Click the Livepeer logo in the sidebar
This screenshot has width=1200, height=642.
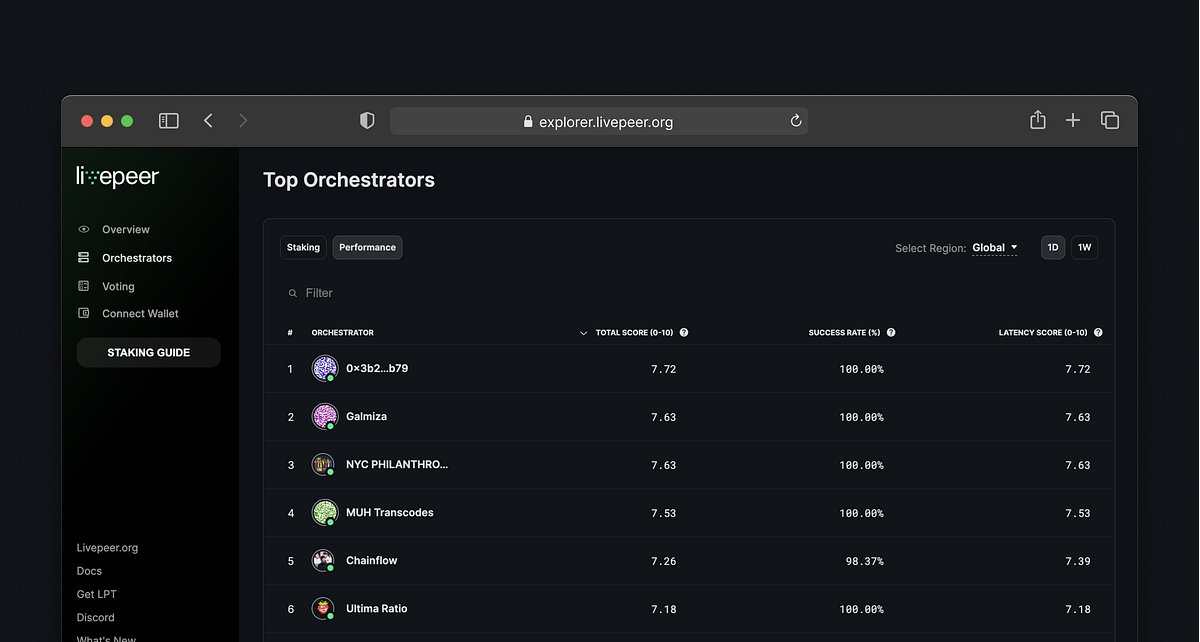116,175
